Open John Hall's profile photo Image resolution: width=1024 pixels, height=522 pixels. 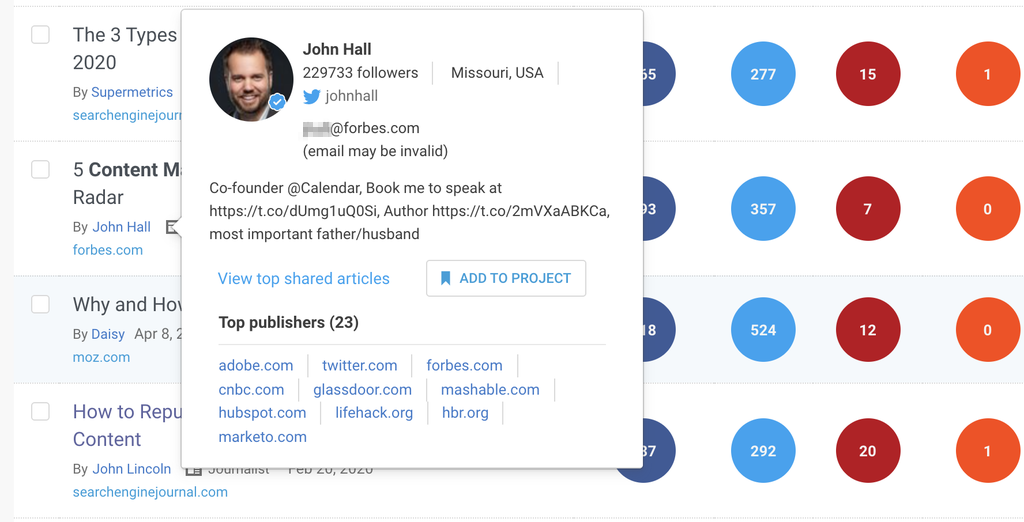click(x=250, y=79)
